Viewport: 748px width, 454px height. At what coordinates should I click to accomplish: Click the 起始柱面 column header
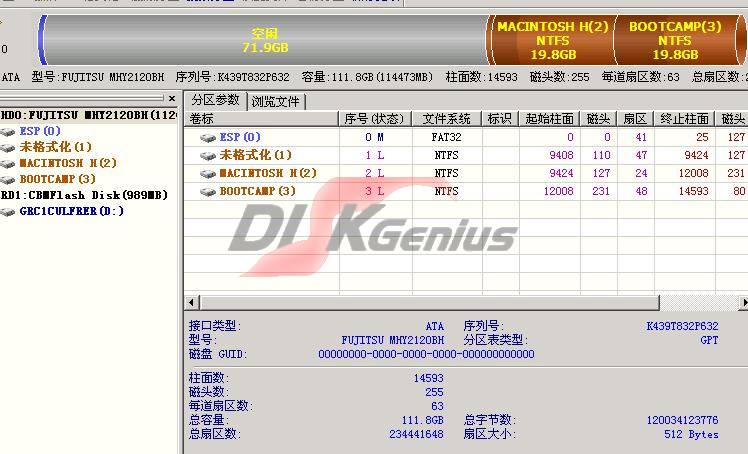pos(550,119)
